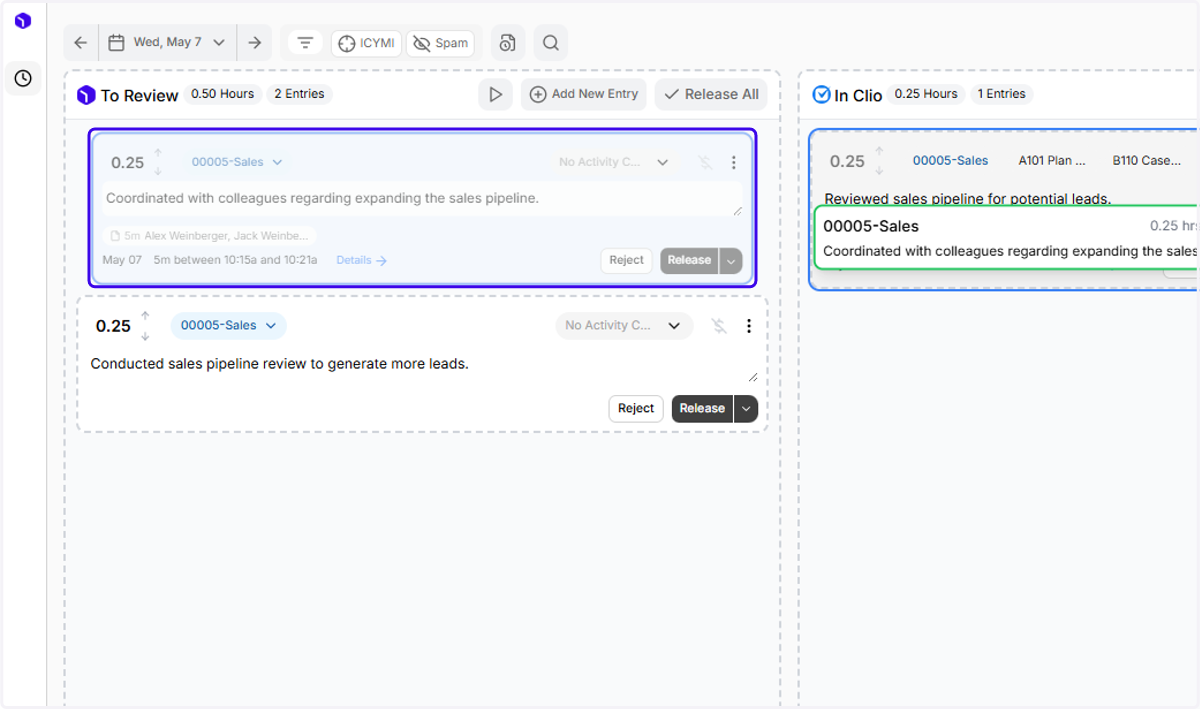The height and width of the screenshot is (709, 1200).
Task: Open 00005-Sales dropdown on Coordinated entry
Action: 237,162
